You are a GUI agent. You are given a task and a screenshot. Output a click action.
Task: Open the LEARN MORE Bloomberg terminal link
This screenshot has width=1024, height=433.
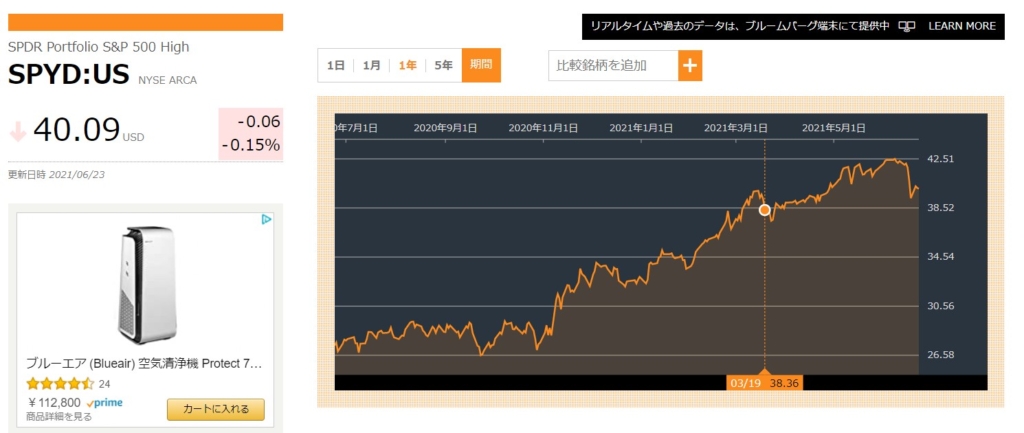click(961, 26)
